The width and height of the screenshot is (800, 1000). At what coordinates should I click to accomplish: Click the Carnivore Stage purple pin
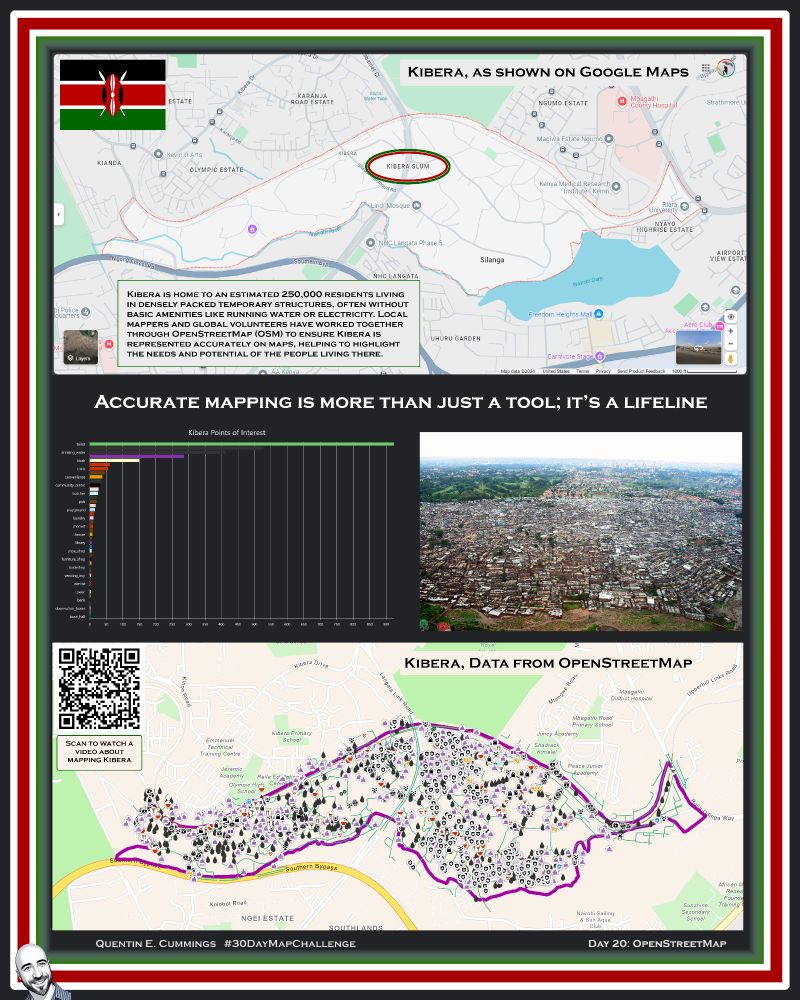[600, 357]
